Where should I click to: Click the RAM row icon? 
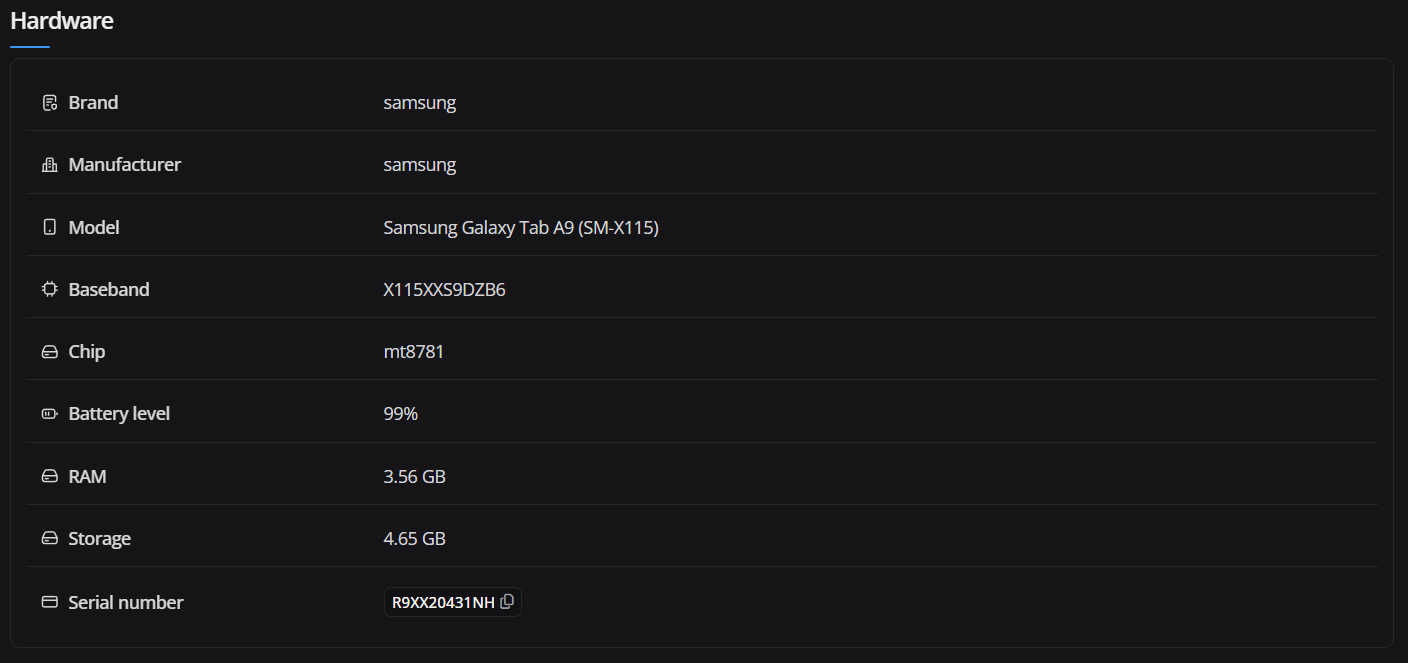(50, 477)
